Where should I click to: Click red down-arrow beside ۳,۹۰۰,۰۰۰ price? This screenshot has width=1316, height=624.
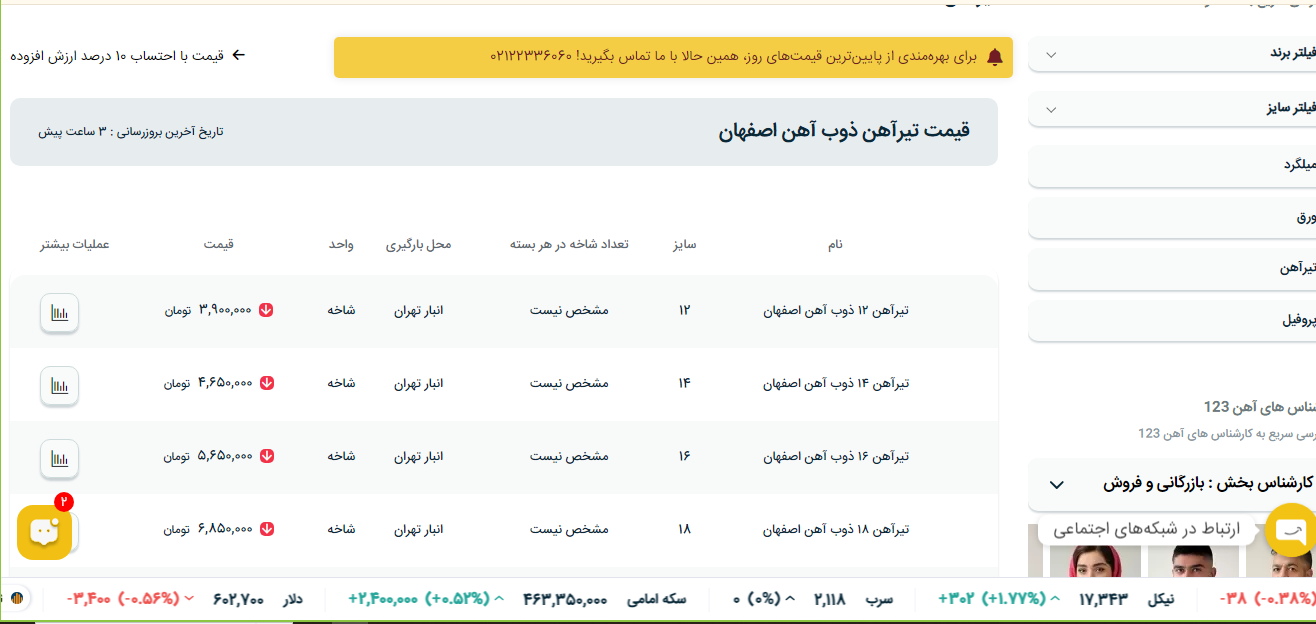[x=266, y=311]
